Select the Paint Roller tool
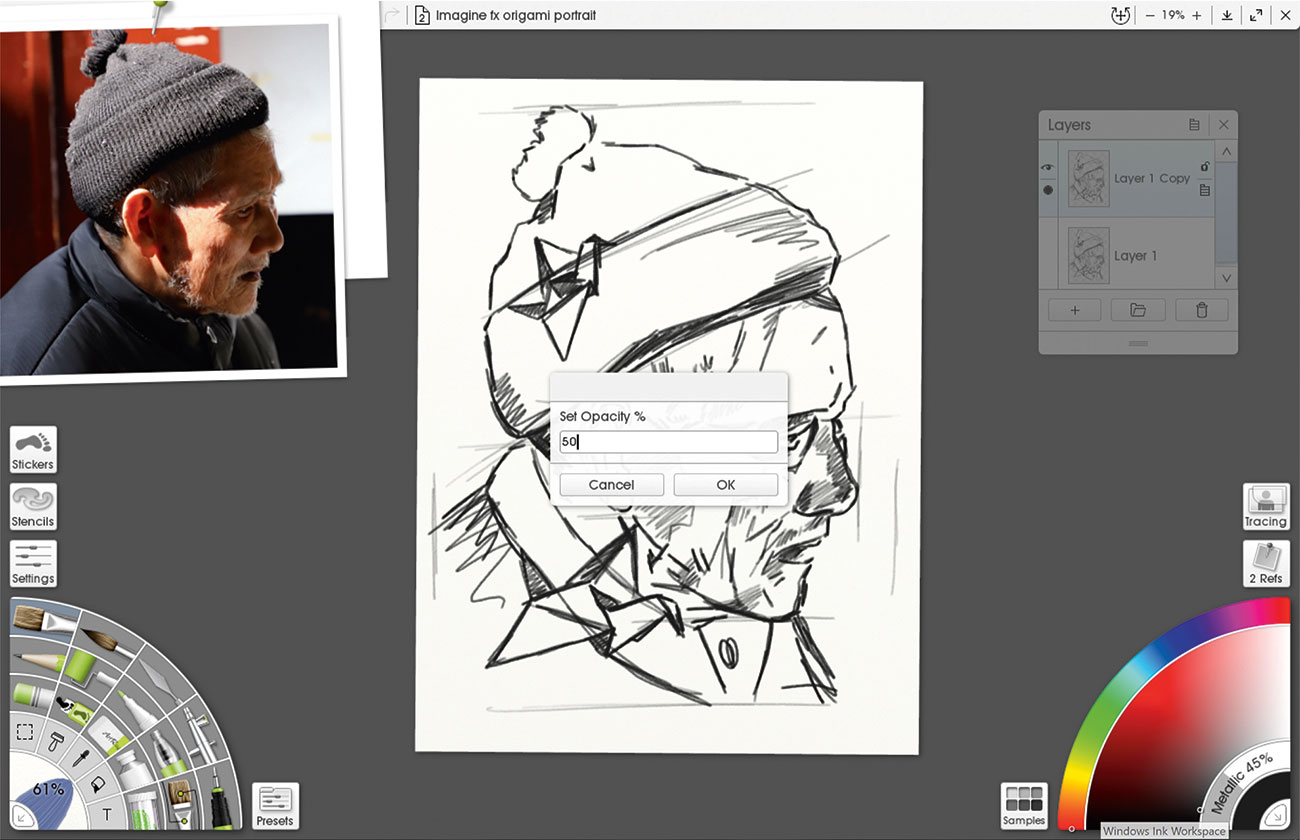 pos(89,670)
